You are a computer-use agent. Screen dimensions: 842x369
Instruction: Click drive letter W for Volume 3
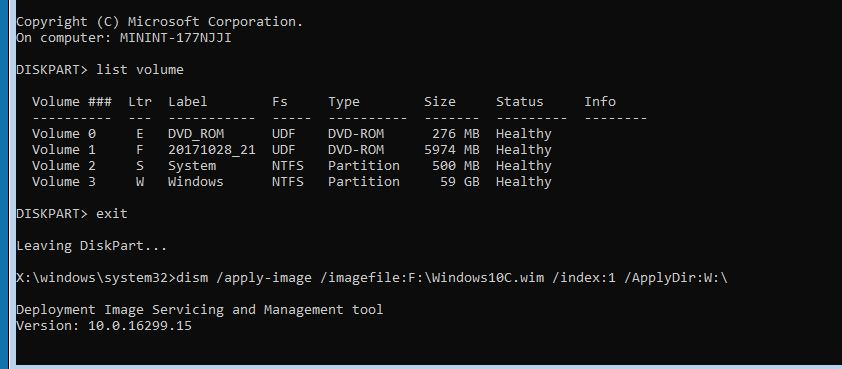point(140,182)
